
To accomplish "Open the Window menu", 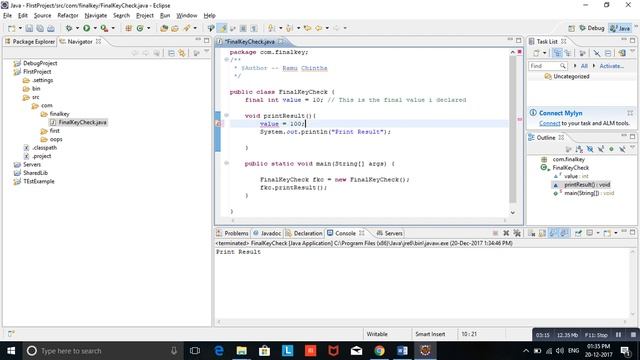I will 187,16.
